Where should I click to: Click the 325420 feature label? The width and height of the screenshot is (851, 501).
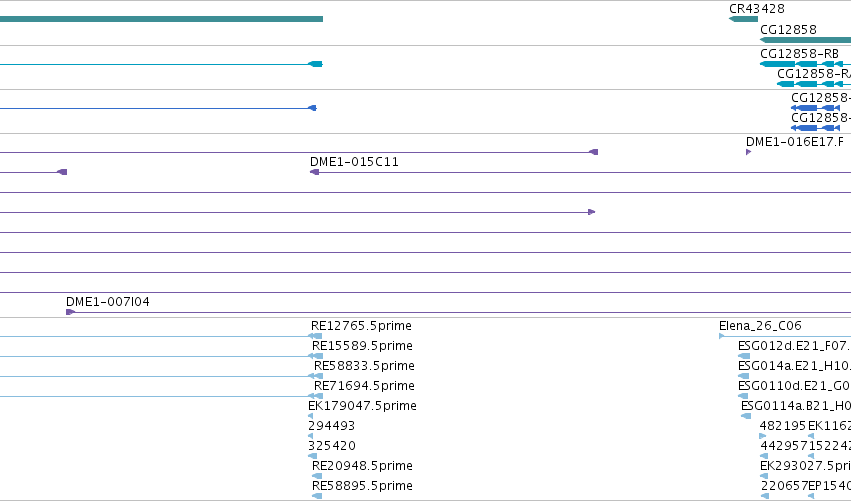(332, 446)
